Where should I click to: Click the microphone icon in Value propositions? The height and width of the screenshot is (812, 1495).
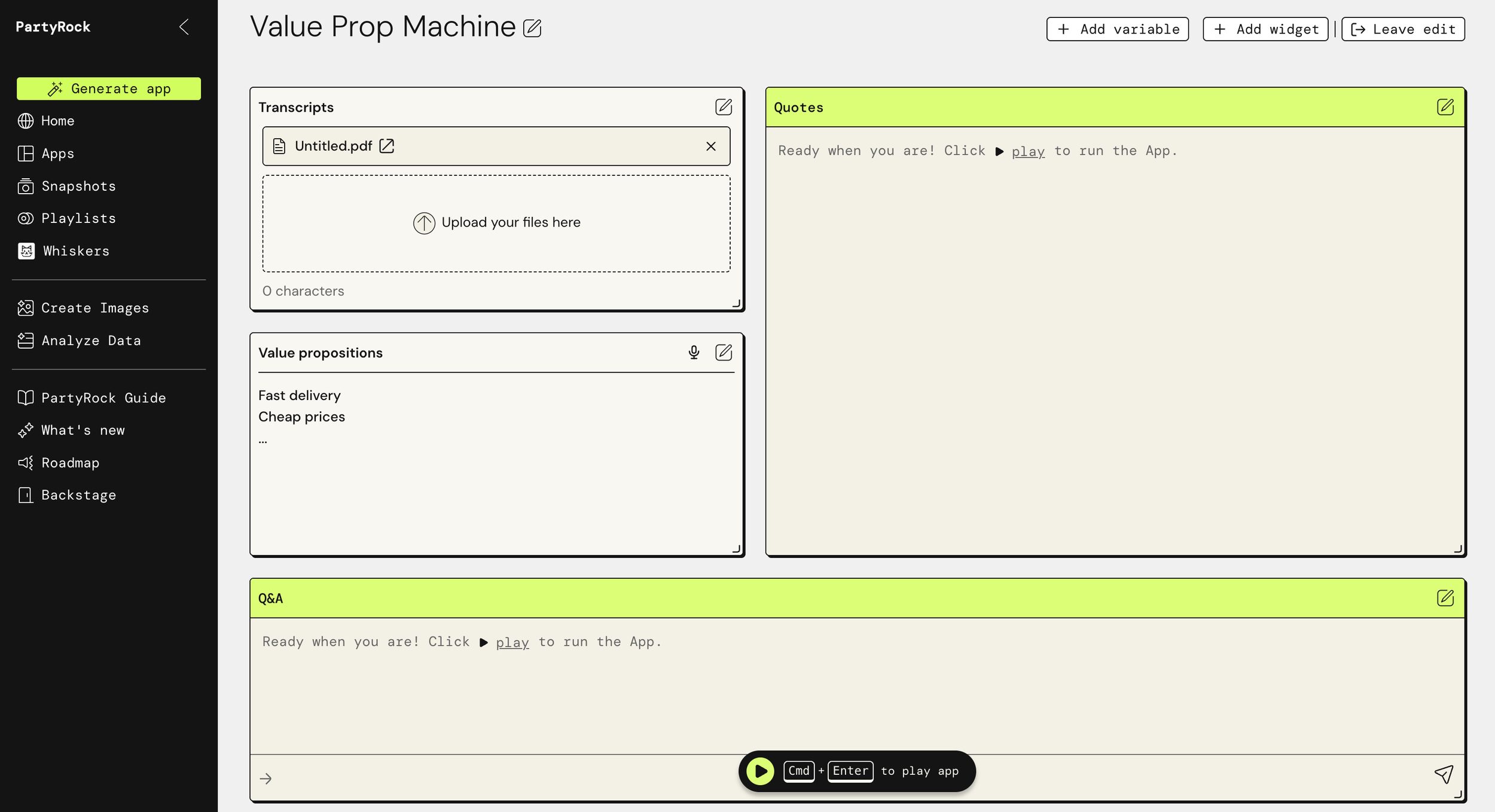coord(693,352)
